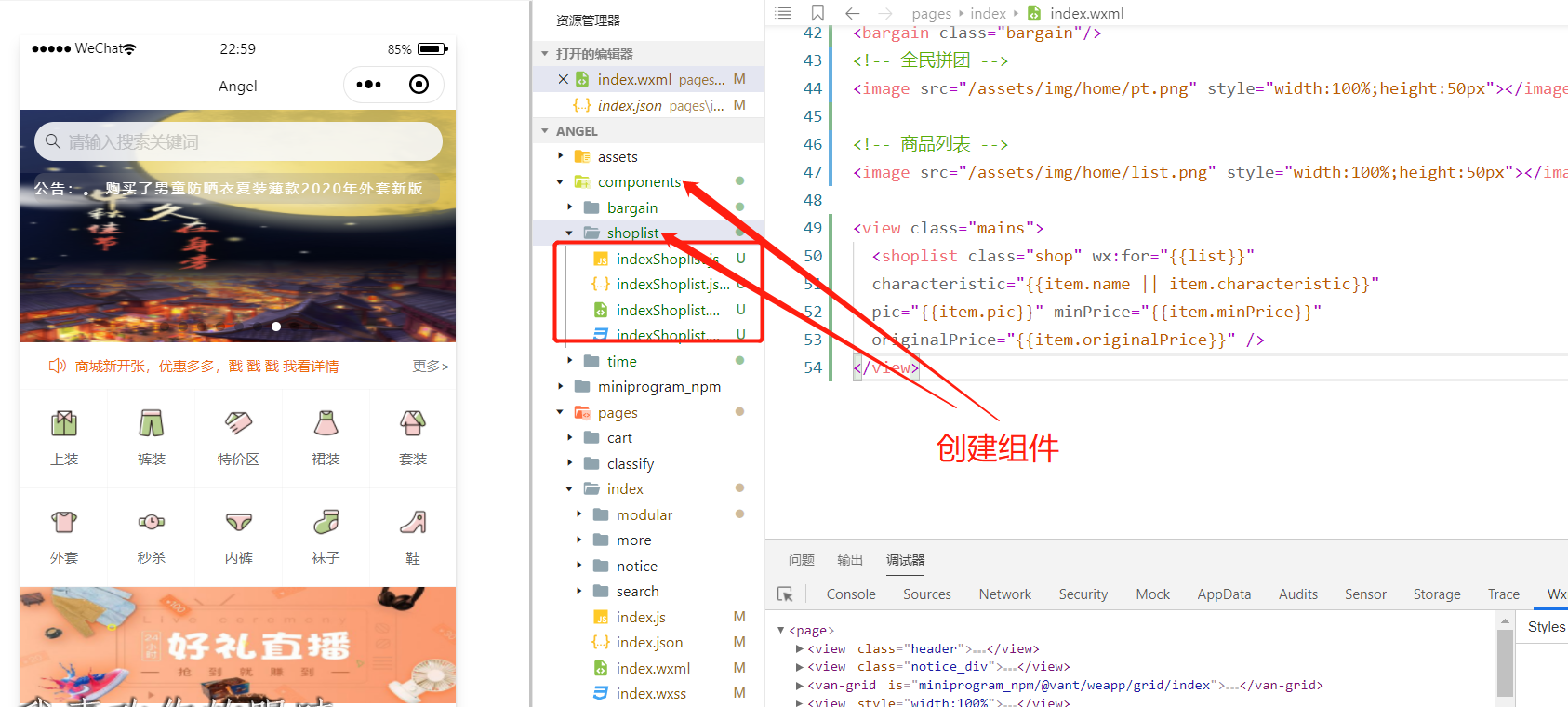1568x707 pixels.
Task: Close mini program with target circle button
Action: tap(419, 85)
